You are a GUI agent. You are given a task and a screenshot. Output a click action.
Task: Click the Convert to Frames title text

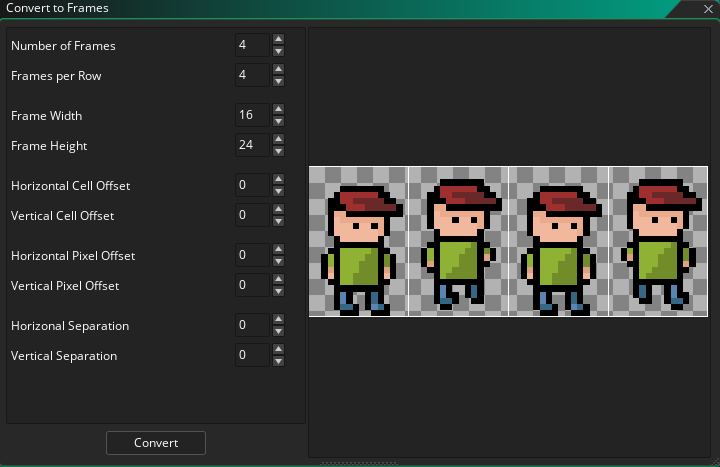pyautogui.click(x=57, y=8)
